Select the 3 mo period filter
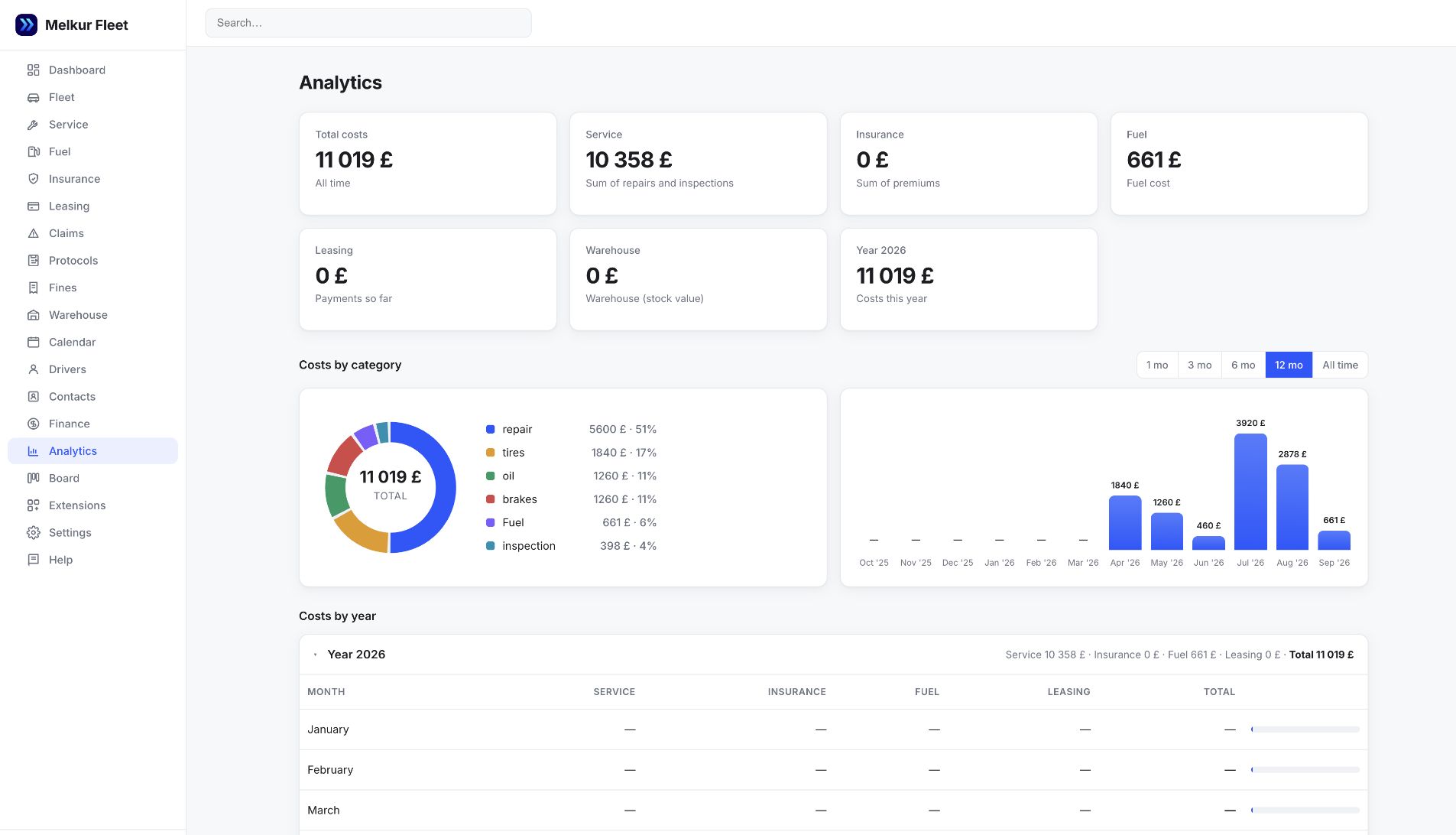The image size is (1456, 835). click(1200, 365)
